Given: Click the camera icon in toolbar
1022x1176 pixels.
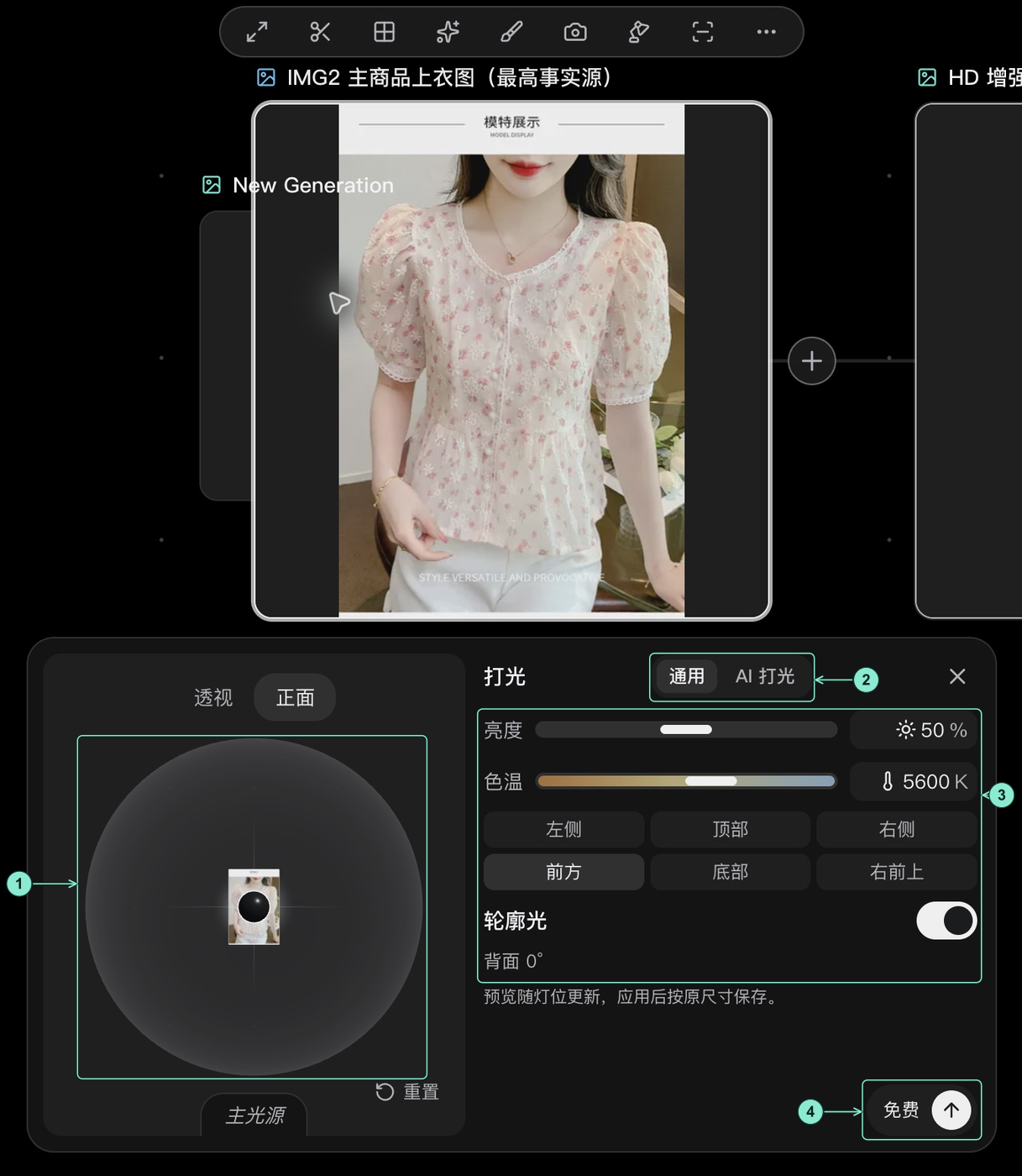Looking at the screenshot, I should 575,32.
